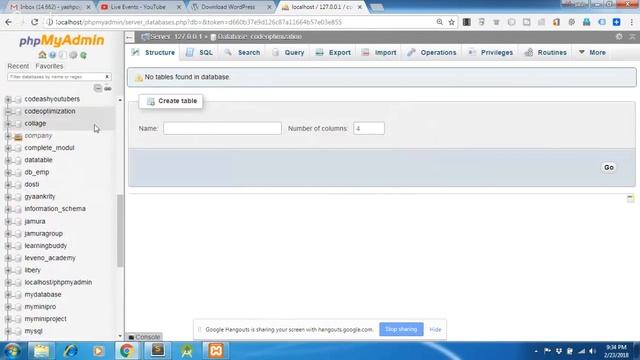Click the Go button
This screenshot has height=360, width=640.
[609, 167]
